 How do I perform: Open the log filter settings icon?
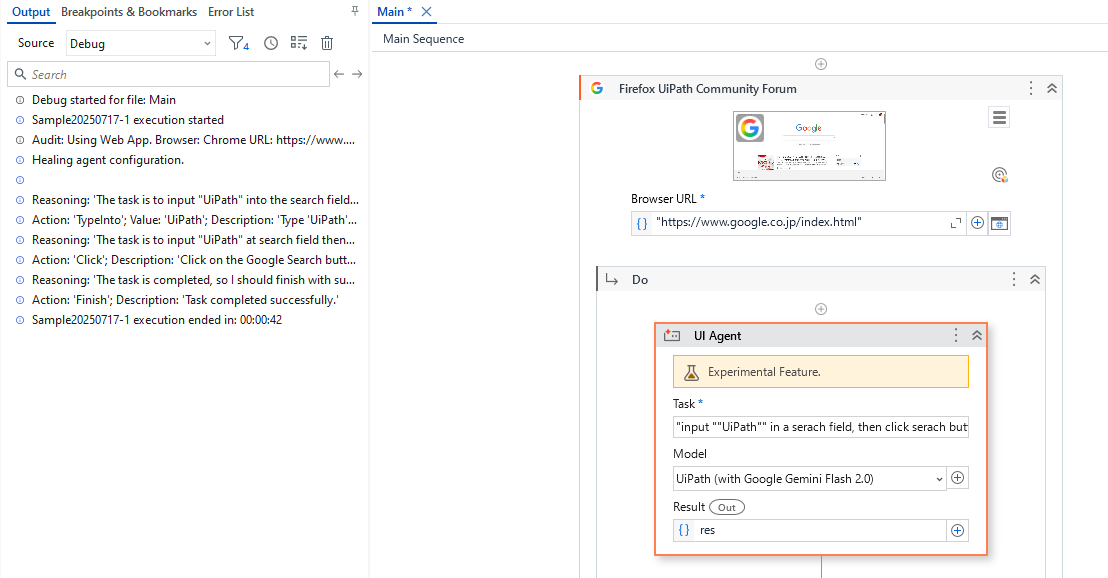[238, 43]
